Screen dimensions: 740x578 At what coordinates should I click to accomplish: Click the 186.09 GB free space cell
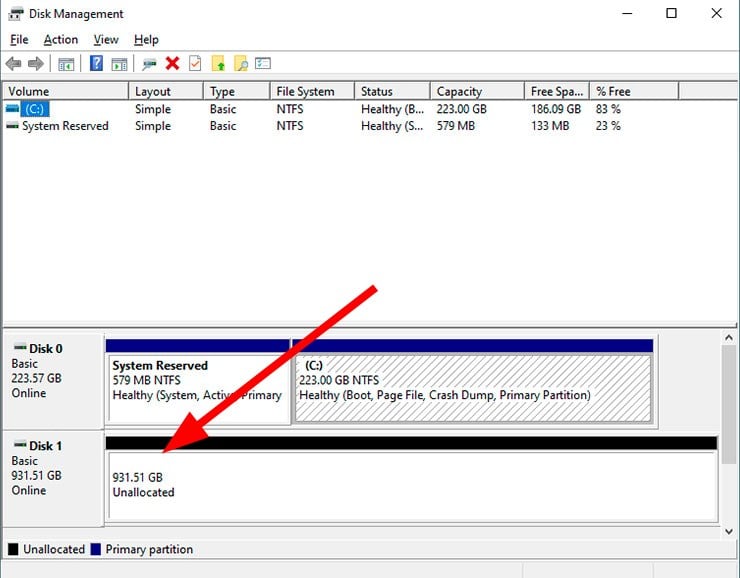(x=556, y=109)
